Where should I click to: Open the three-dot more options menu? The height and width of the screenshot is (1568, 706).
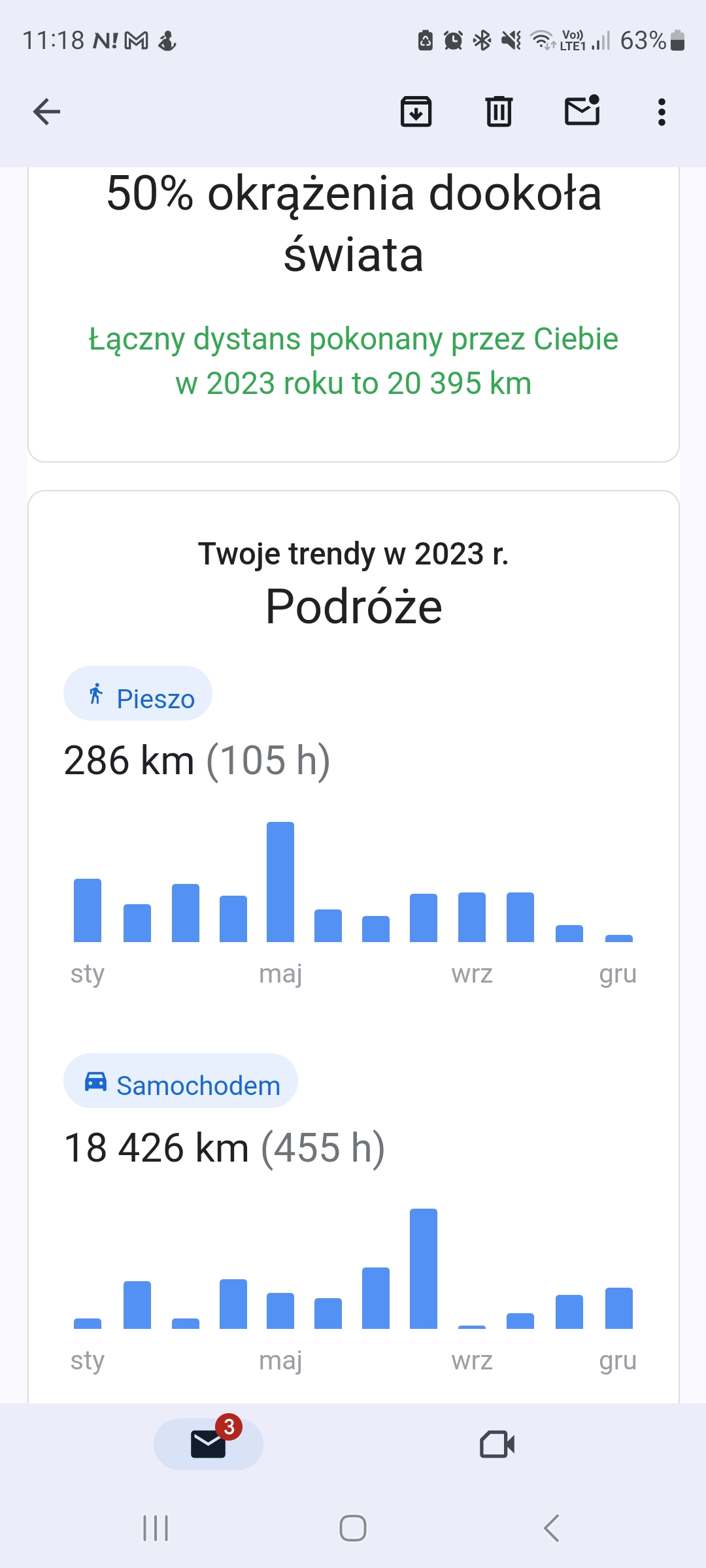click(x=662, y=112)
